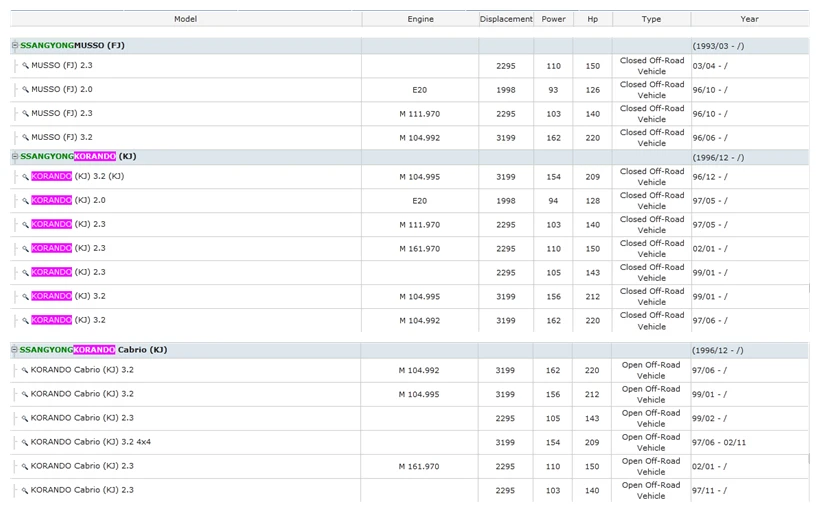Click Closed Off-Road Vehicle in MUSSO (FJ) 2.0 row
Screen dimensions: 820x512
[652, 90]
